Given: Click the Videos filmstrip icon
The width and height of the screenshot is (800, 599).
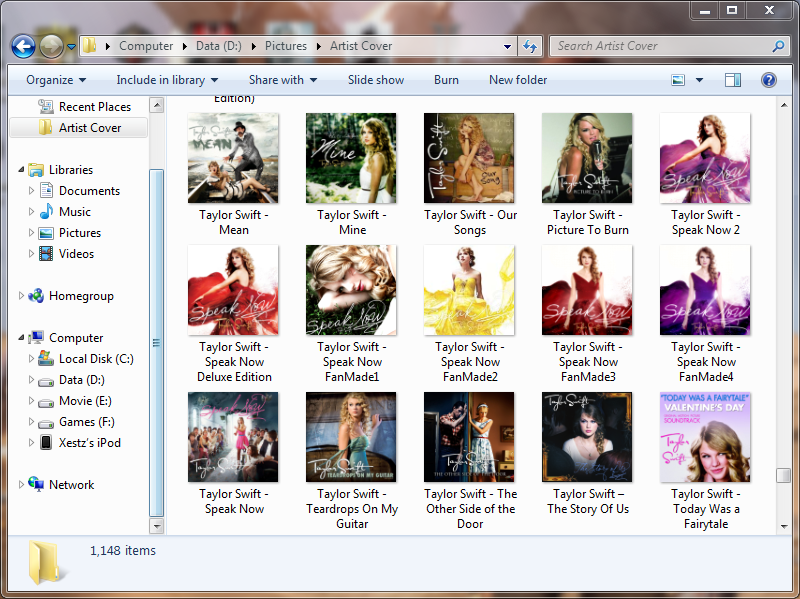Looking at the screenshot, I should click(46, 254).
